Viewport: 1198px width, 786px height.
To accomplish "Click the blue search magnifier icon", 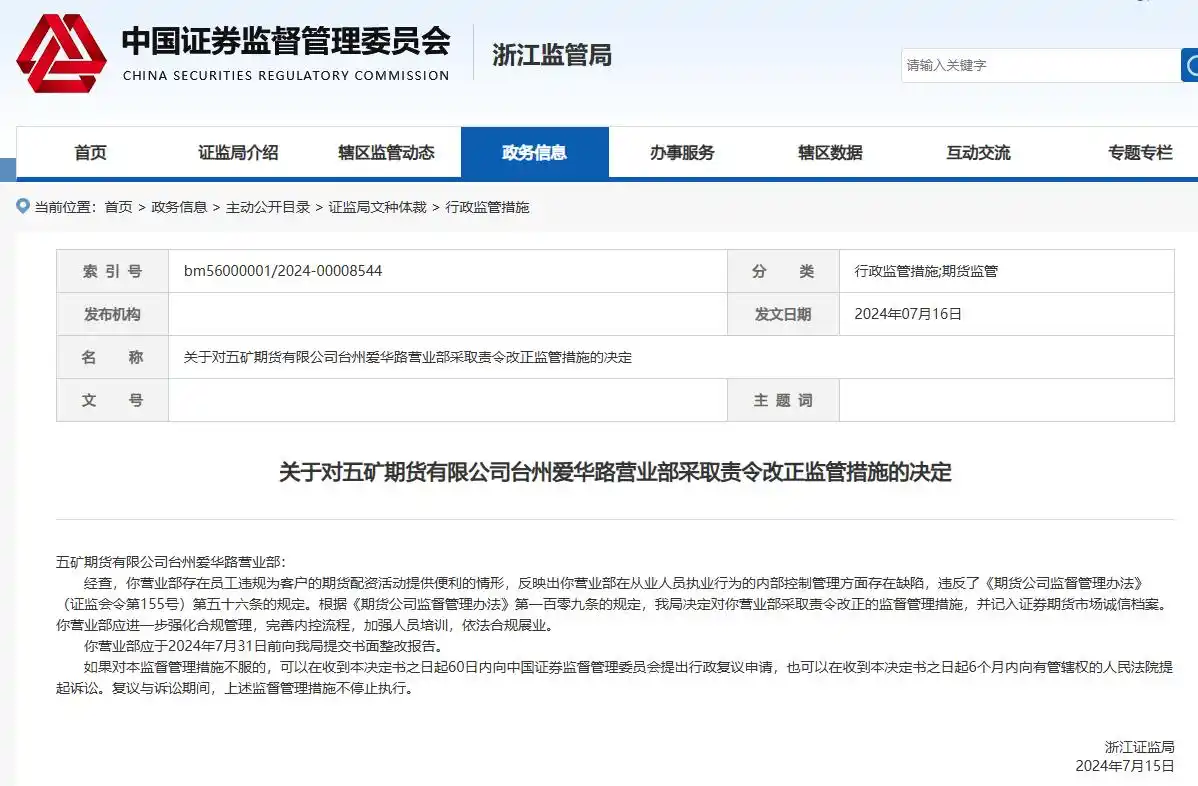I will (1190, 65).
